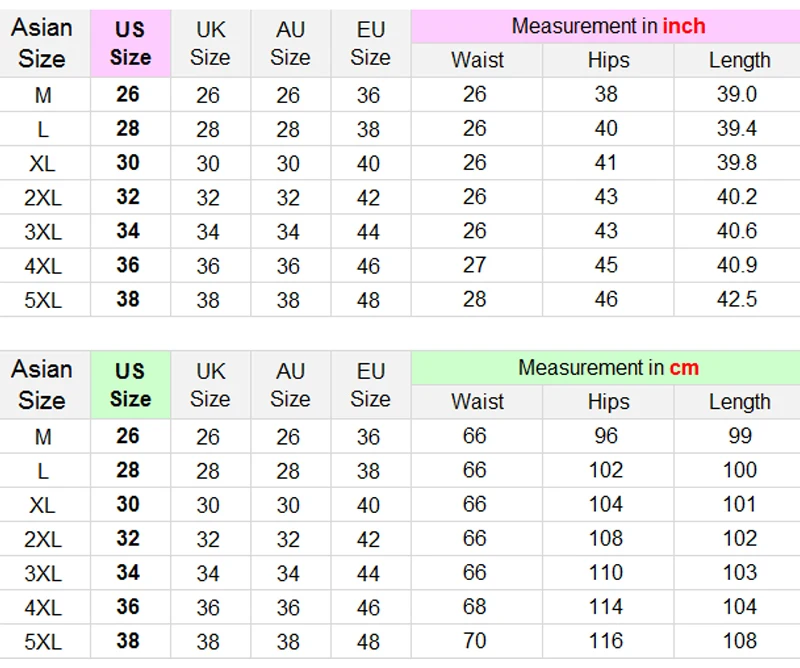
Task: Click the pink US Size header cell
Action: pos(131,43)
